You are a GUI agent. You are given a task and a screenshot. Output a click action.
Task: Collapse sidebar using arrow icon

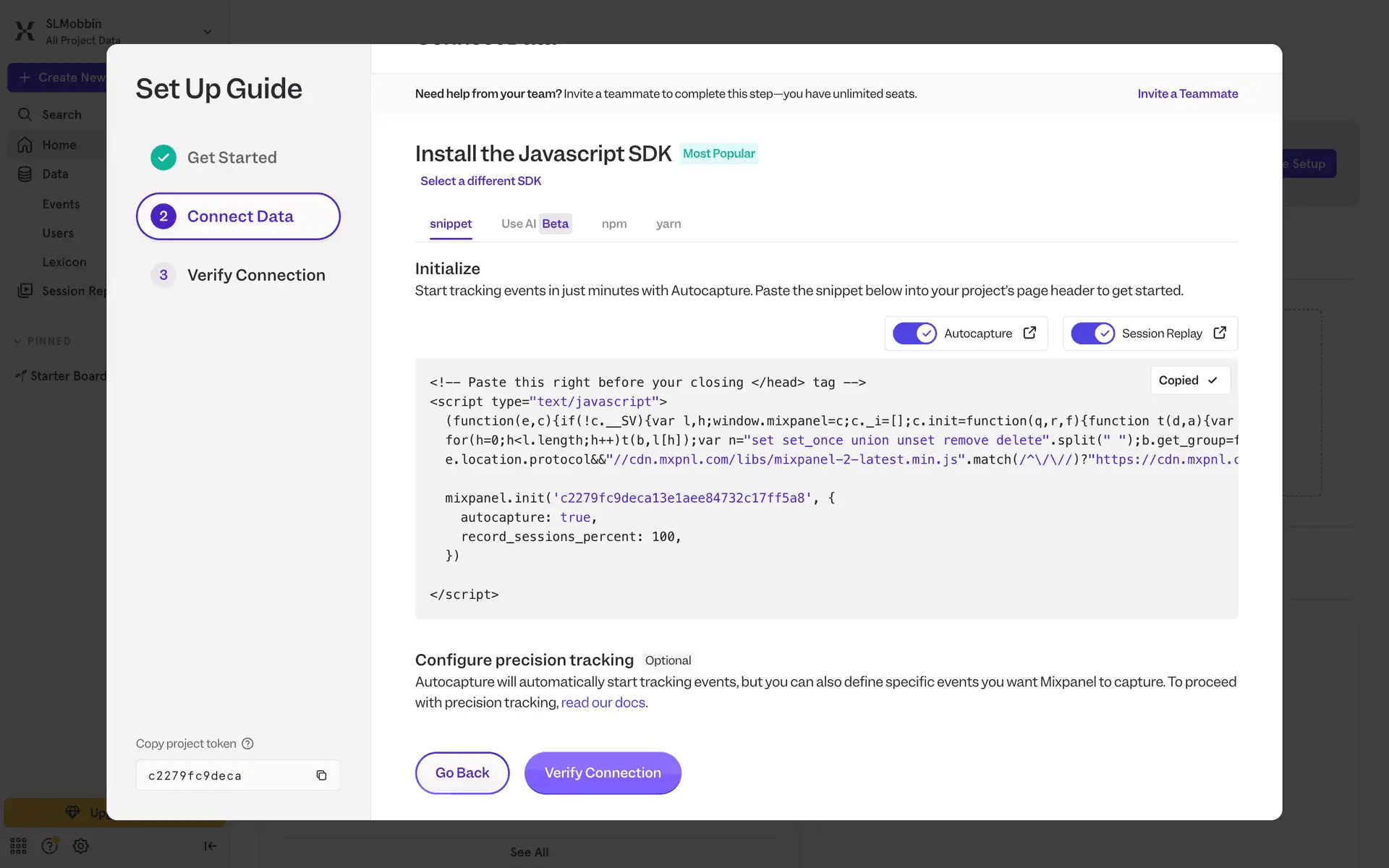[210, 846]
